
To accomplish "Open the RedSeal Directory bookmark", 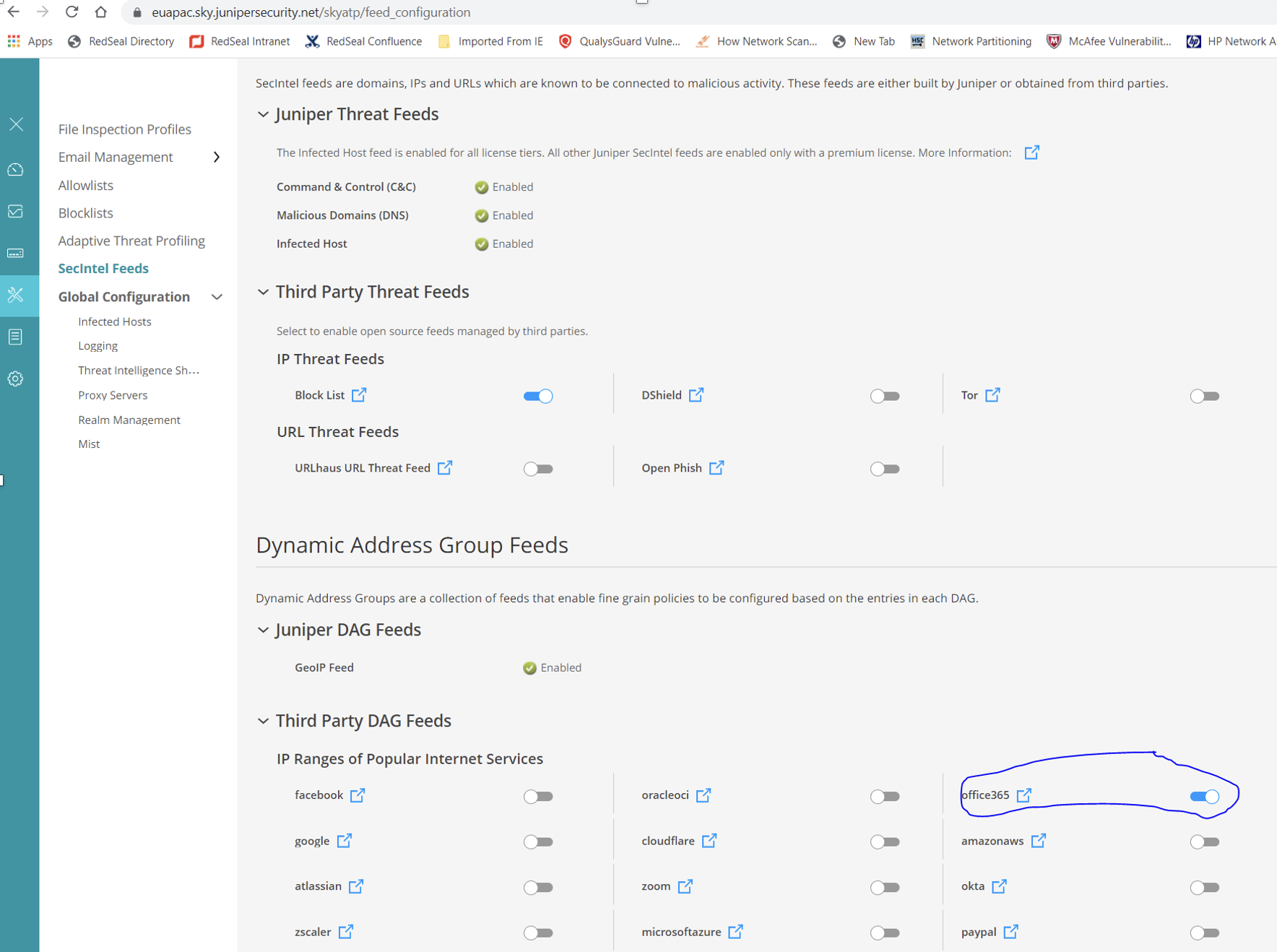I will (x=121, y=41).
